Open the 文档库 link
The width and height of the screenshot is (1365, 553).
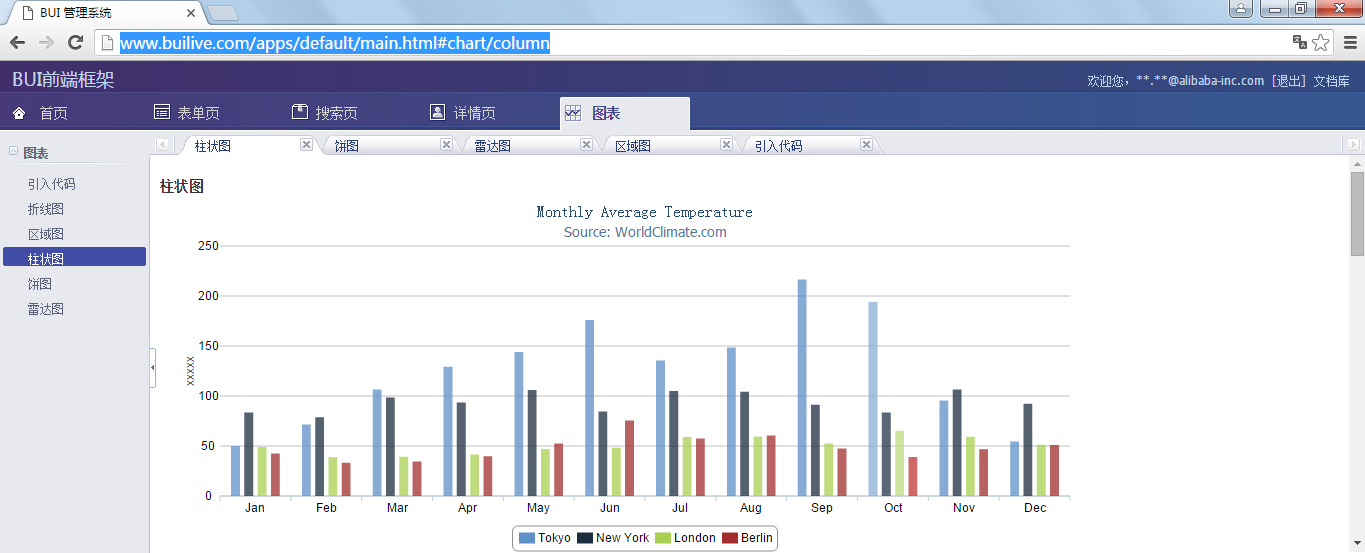(x=1331, y=81)
